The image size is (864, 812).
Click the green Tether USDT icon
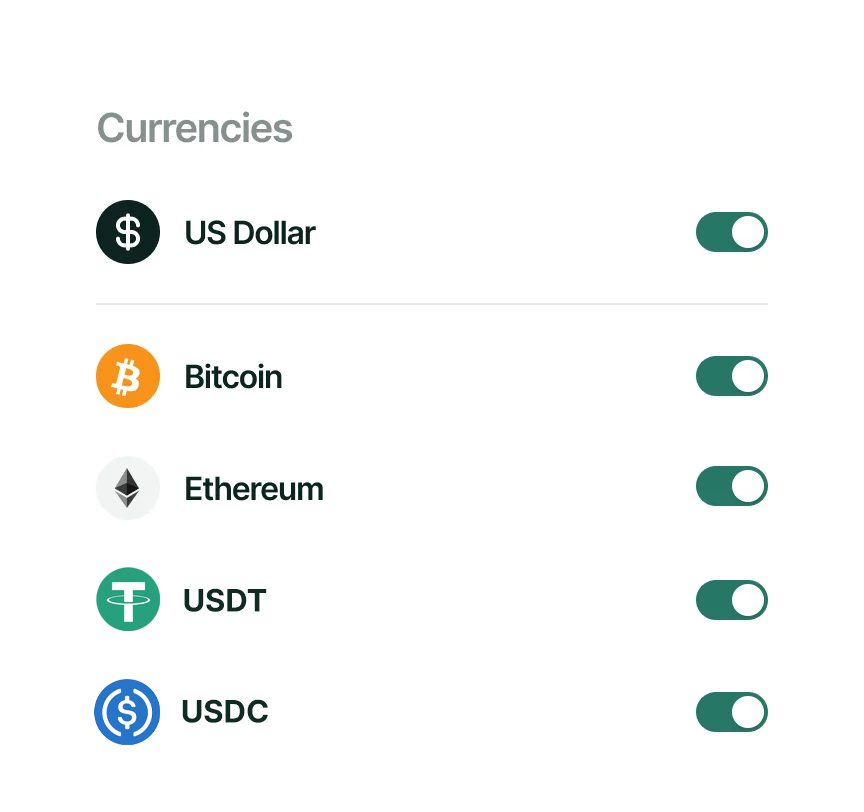tap(128, 600)
